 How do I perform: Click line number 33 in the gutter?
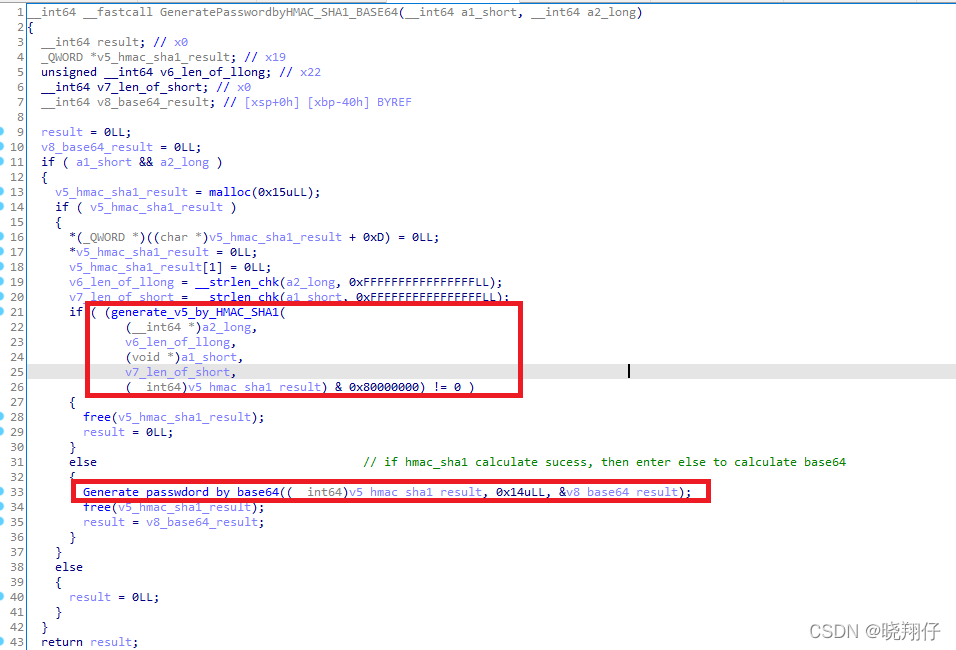16,492
